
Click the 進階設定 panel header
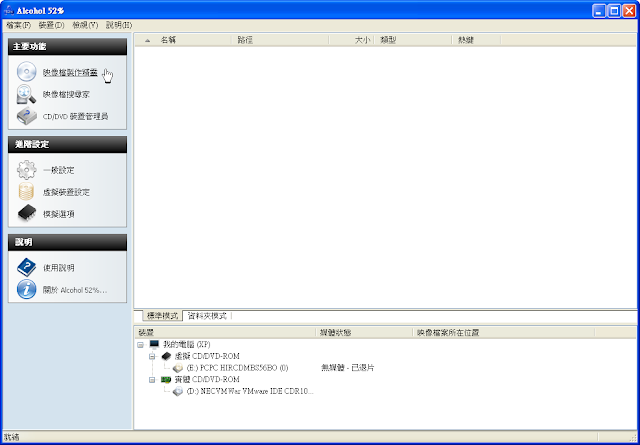[x=67, y=144]
